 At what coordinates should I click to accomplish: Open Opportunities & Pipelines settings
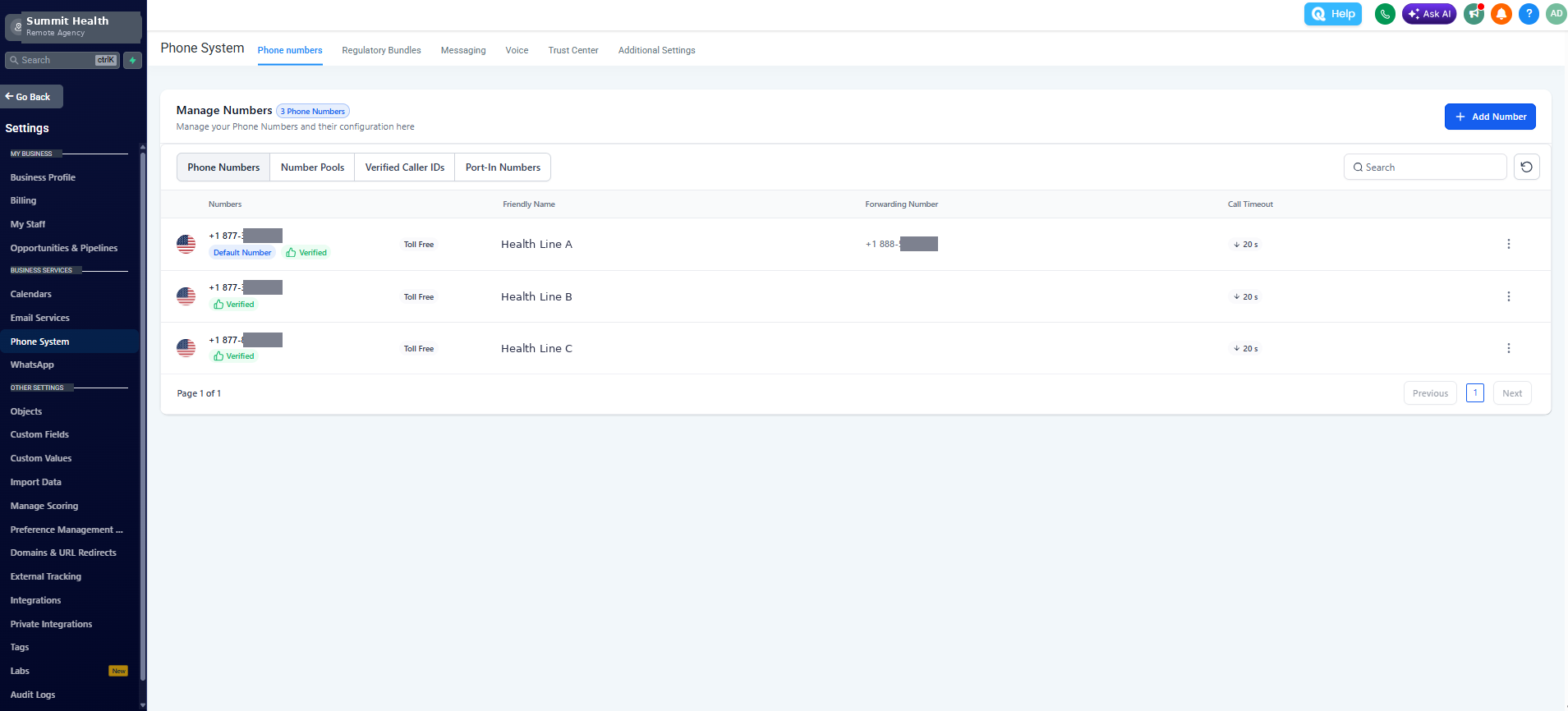(64, 248)
